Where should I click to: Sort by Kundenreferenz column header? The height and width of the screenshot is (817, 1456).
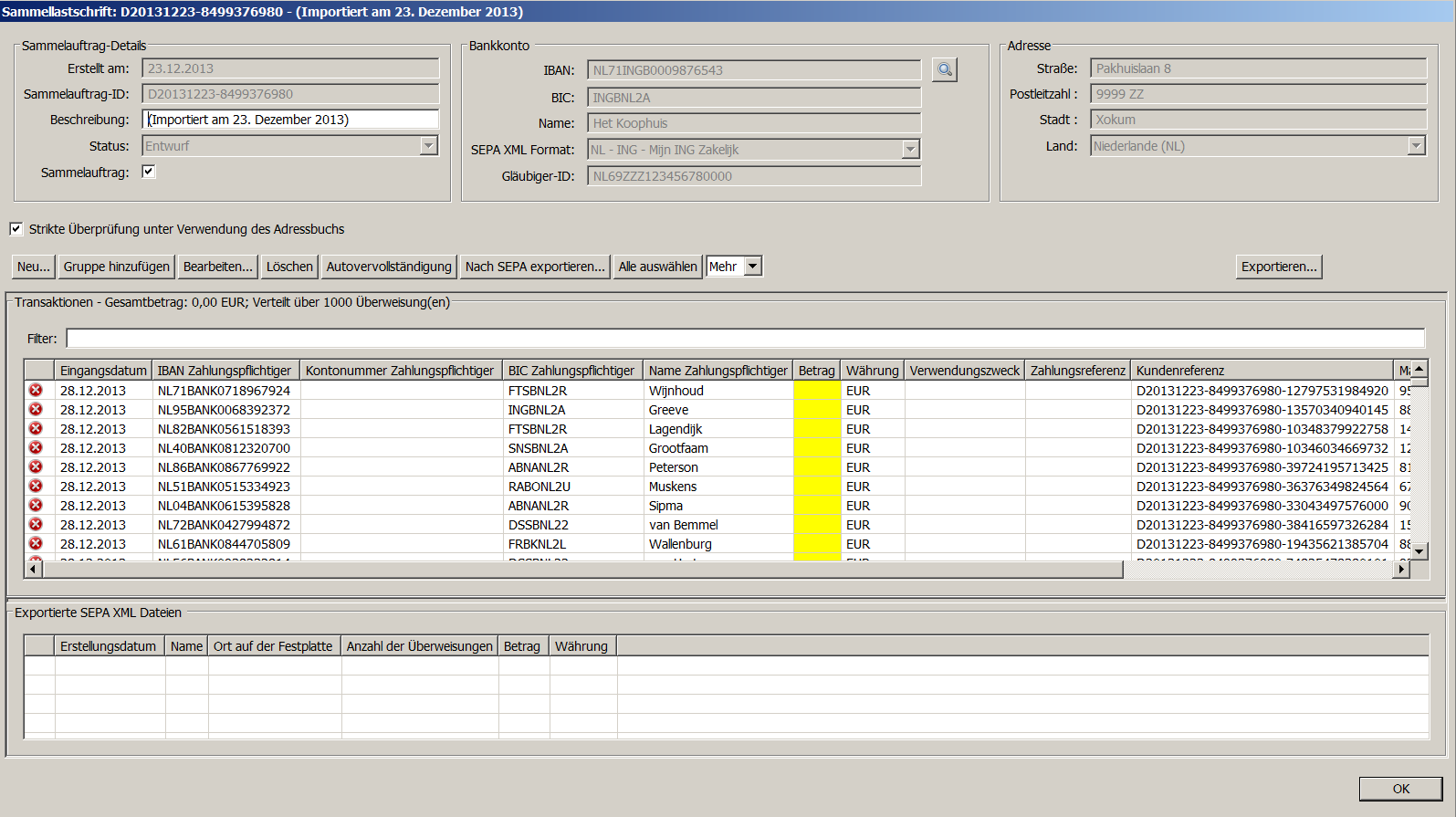coord(1262,371)
